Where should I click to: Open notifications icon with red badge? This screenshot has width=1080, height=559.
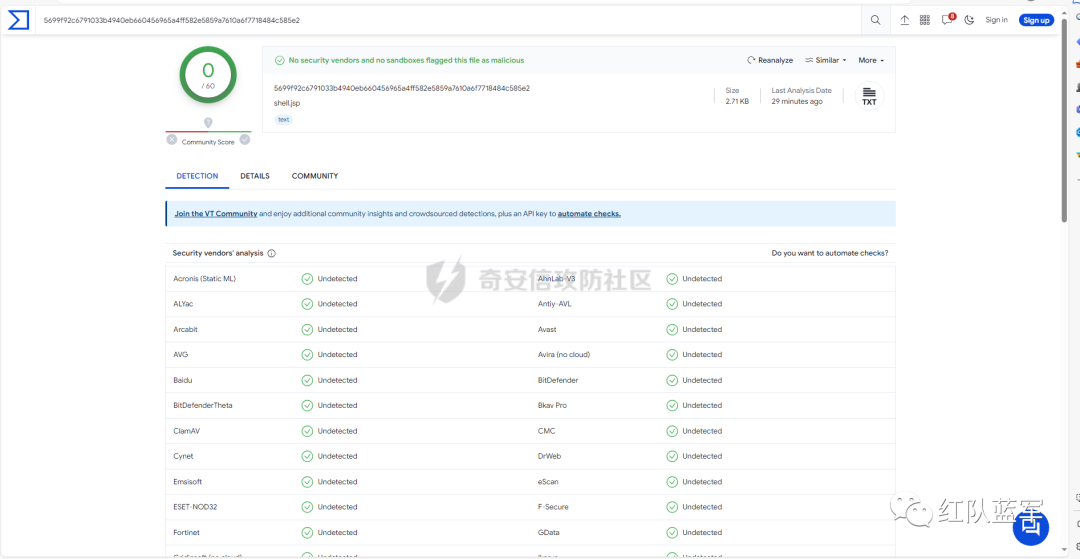(x=948, y=19)
